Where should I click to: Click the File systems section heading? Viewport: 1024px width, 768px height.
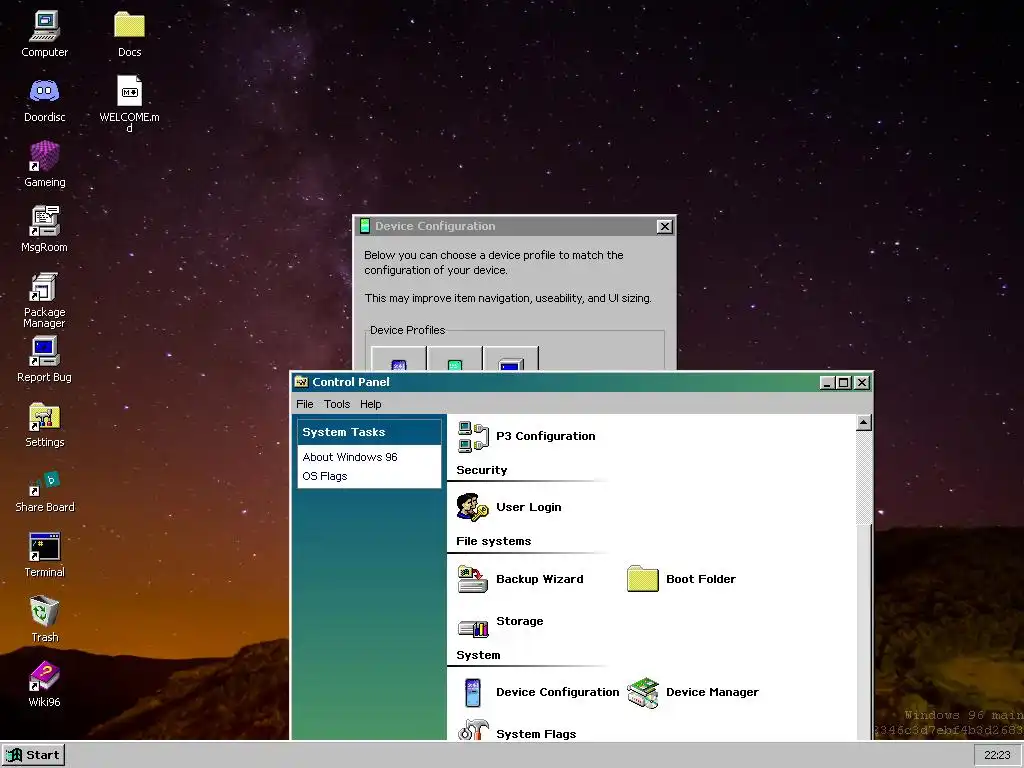(493, 541)
